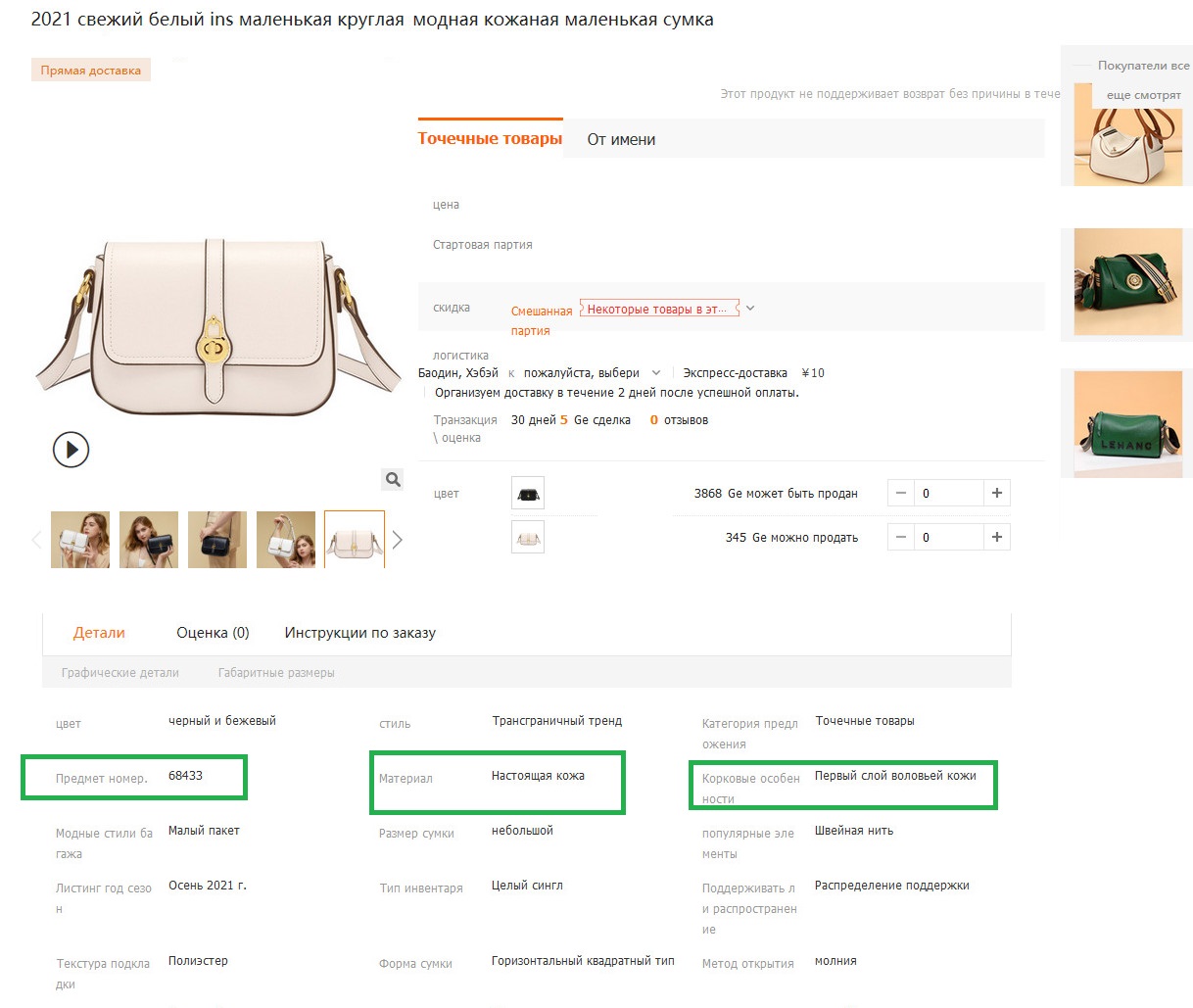Click the magnifier zoom icon
Image resolution: width=1193 pixels, height=1008 pixels.
[x=393, y=479]
